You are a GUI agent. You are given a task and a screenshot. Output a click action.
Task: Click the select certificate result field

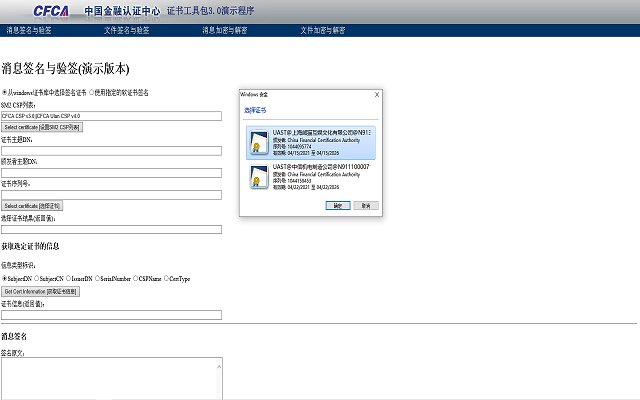click(111, 229)
